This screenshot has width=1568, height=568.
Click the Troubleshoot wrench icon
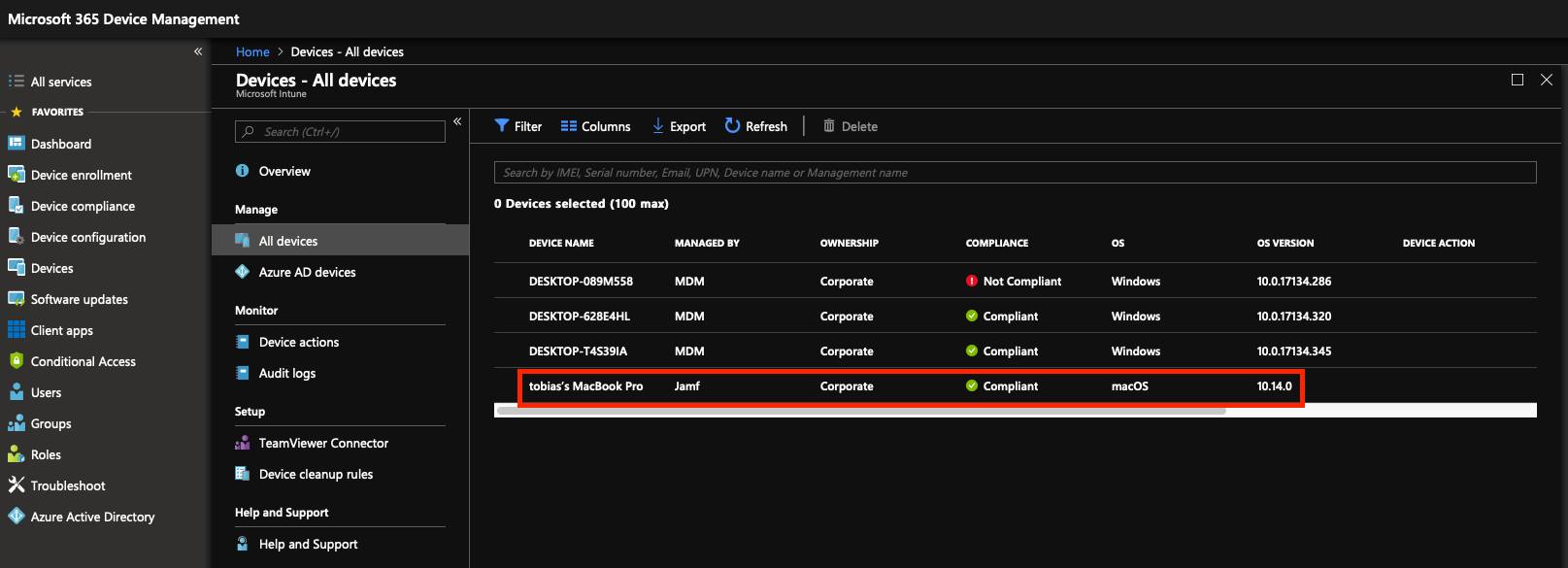point(16,485)
